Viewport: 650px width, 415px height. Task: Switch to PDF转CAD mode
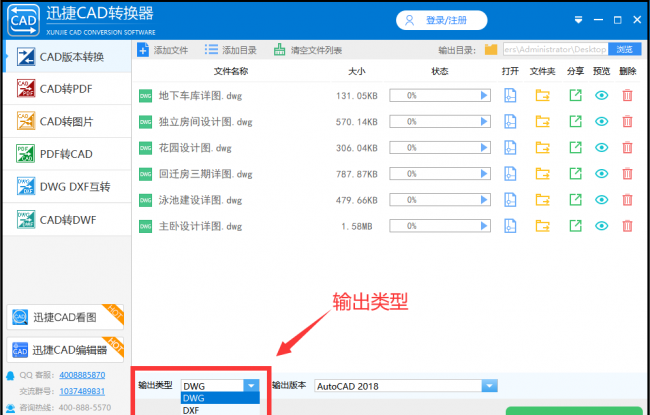click(67, 154)
